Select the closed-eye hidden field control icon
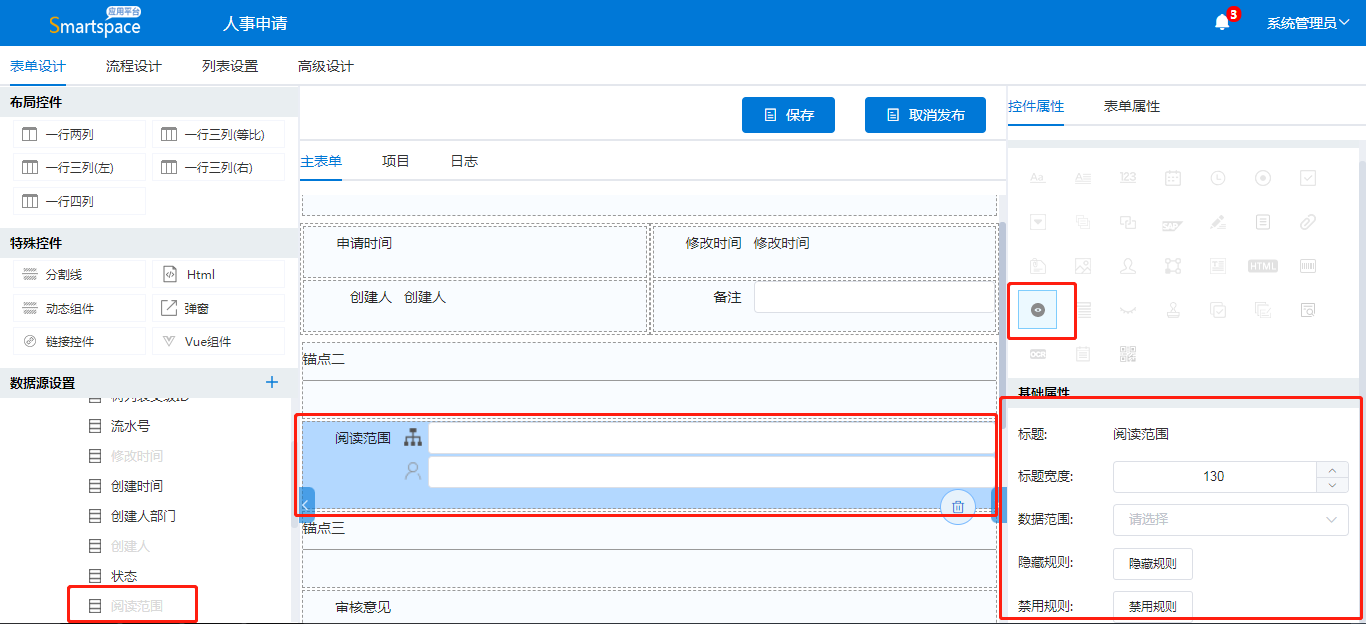1366x624 pixels. (x=1128, y=311)
